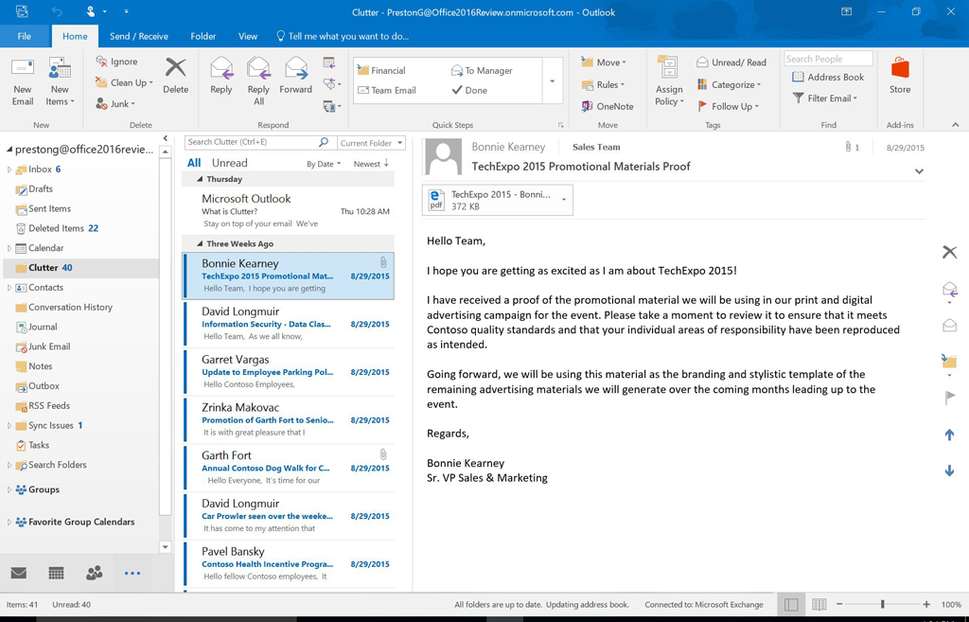Create a New Email
The image size is (969, 622).
tap(22, 83)
